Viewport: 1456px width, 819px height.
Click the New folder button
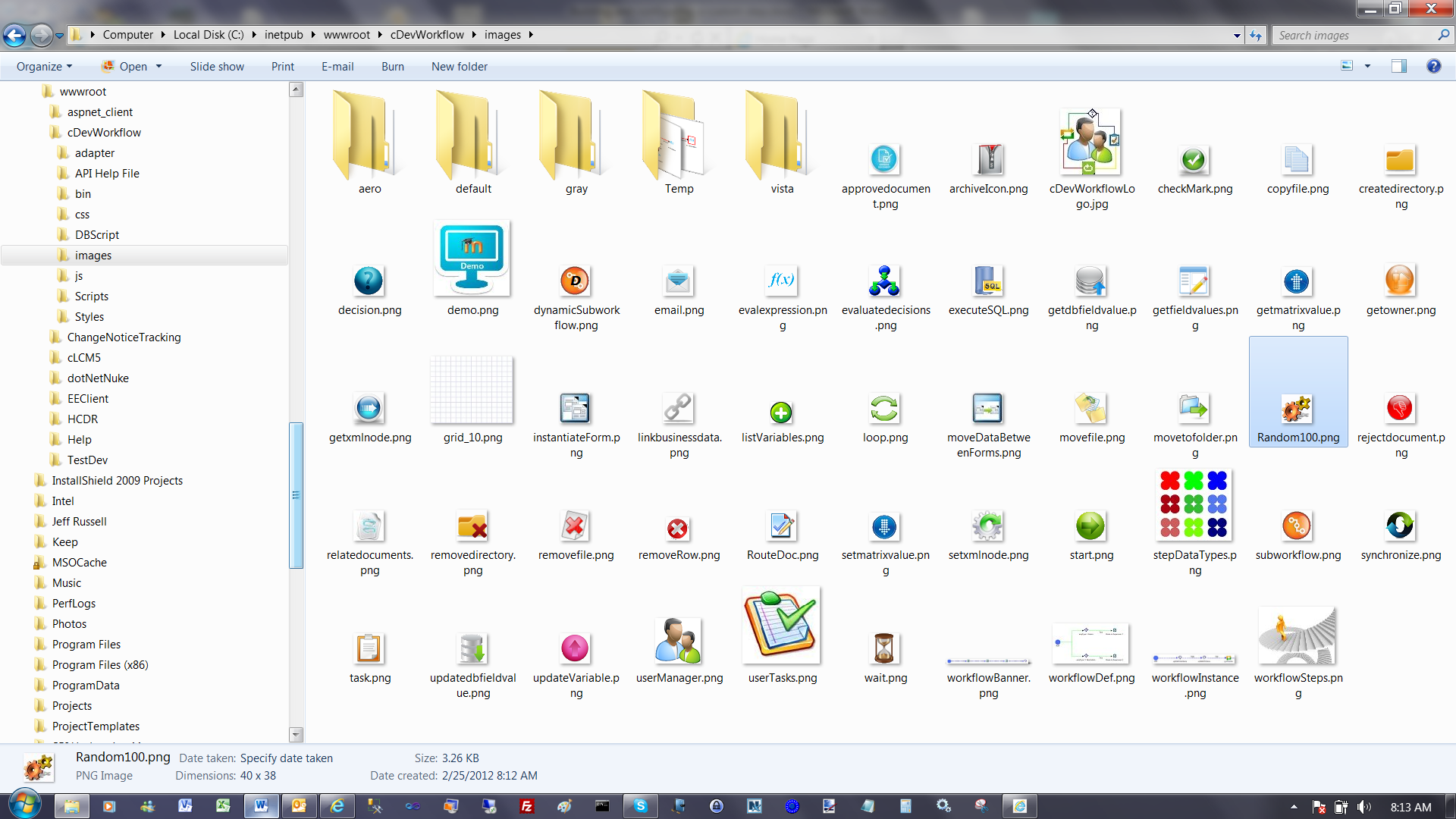459,67
